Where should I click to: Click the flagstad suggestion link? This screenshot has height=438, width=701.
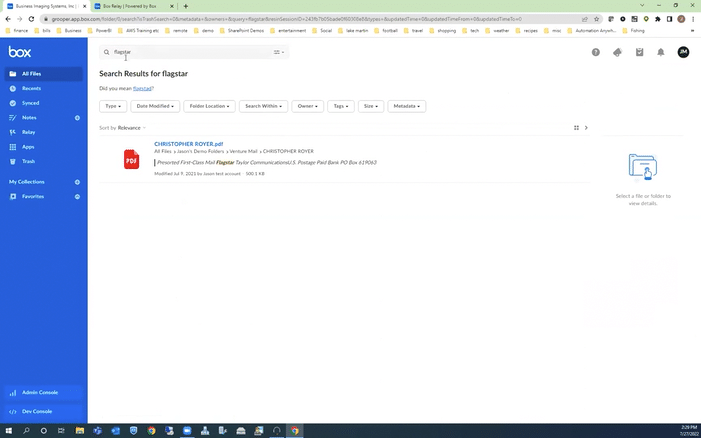coord(142,88)
